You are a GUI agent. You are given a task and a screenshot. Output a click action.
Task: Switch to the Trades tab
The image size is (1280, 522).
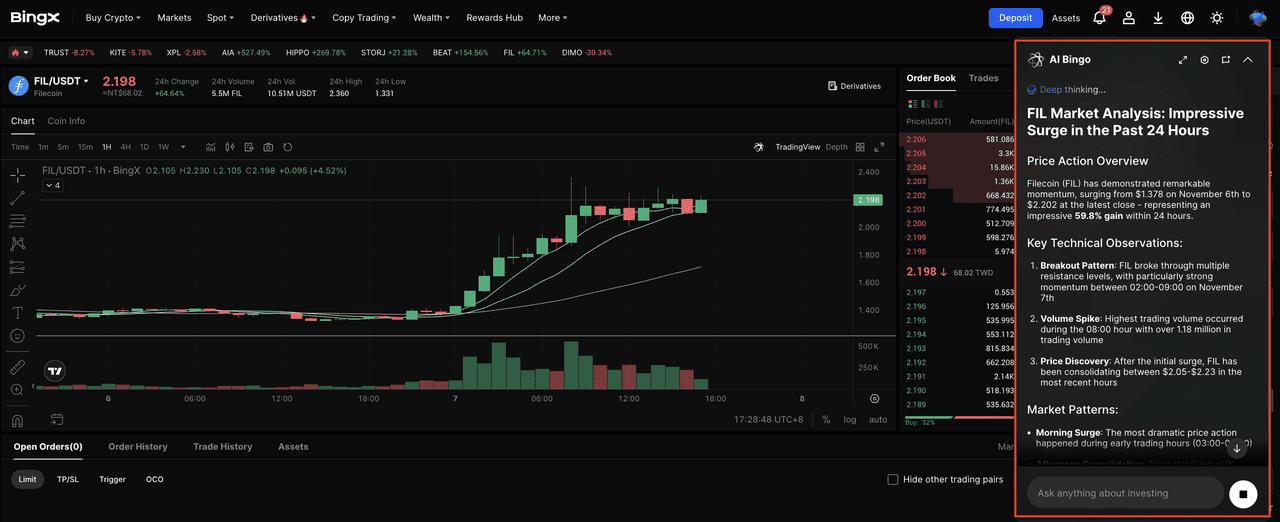point(983,78)
